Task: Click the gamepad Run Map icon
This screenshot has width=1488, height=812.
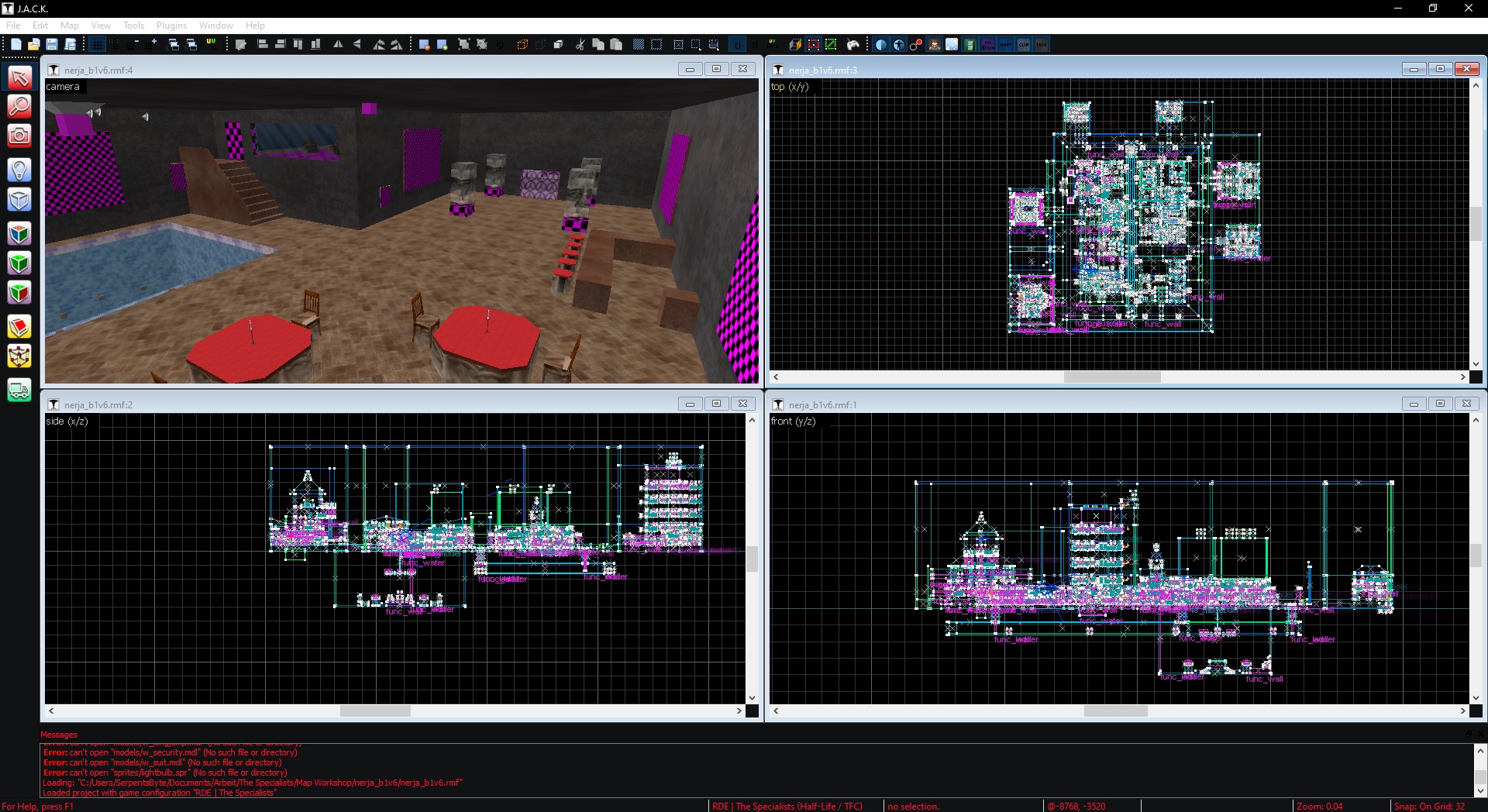Action: pos(853,45)
